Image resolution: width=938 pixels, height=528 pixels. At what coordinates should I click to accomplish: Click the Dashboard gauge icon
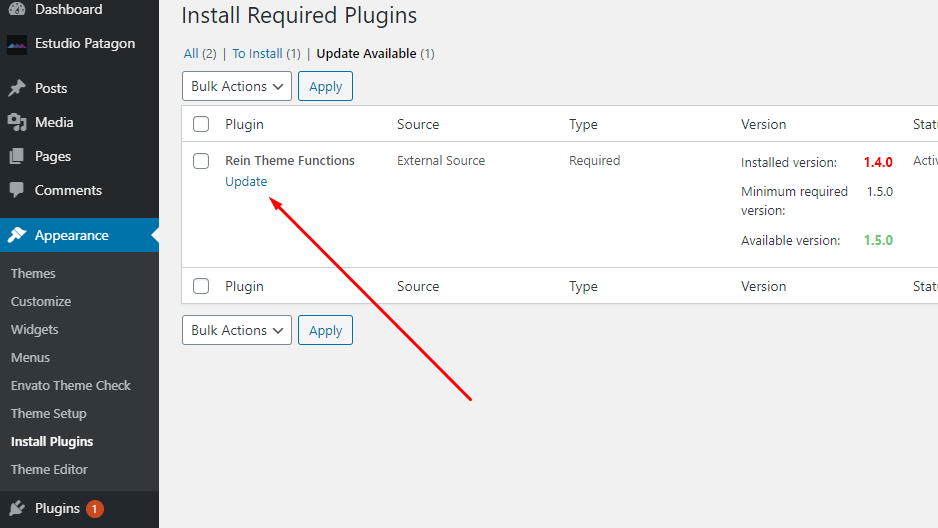coord(16,9)
